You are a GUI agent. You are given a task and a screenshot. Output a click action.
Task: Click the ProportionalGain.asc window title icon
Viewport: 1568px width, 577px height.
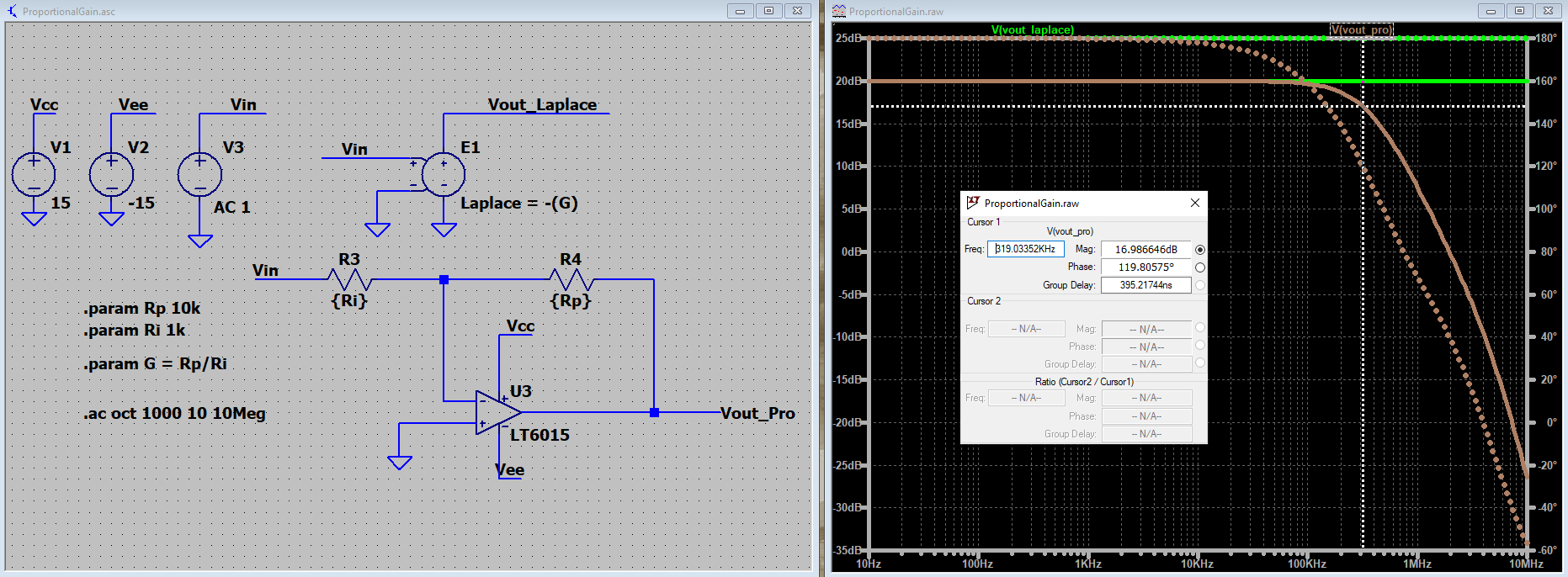click(x=12, y=11)
